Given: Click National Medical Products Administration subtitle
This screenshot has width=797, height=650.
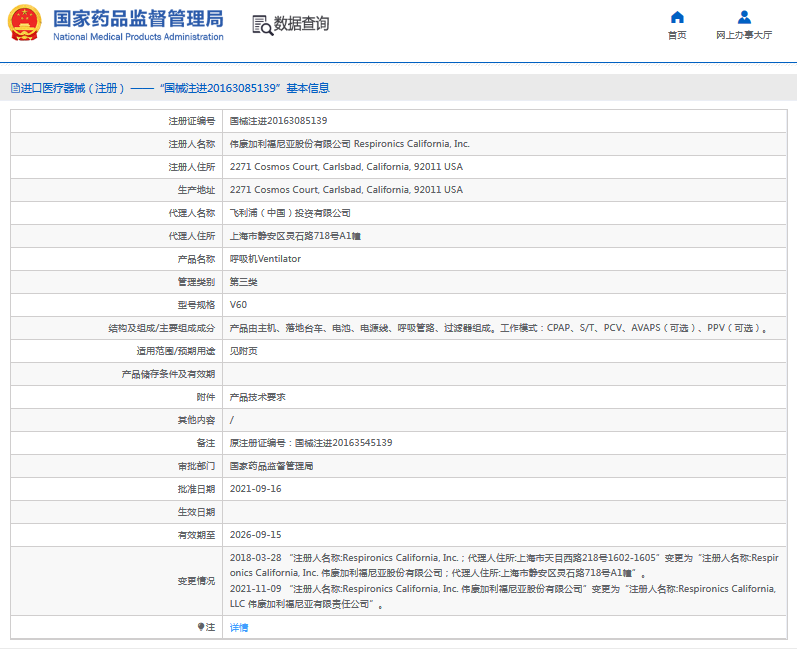Looking at the screenshot, I should 138,37.
